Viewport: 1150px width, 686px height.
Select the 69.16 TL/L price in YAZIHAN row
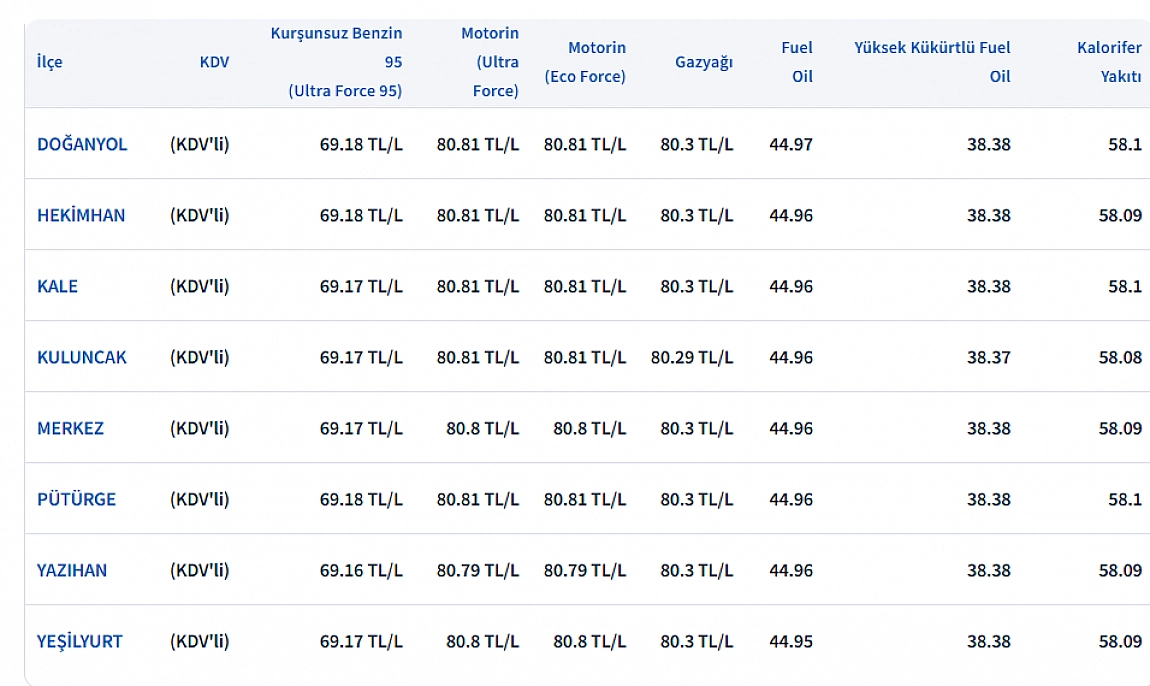[x=361, y=571]
